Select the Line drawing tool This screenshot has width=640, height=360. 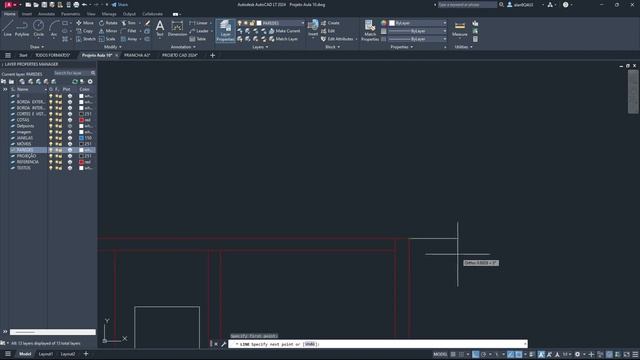click(x=8, y=29)
